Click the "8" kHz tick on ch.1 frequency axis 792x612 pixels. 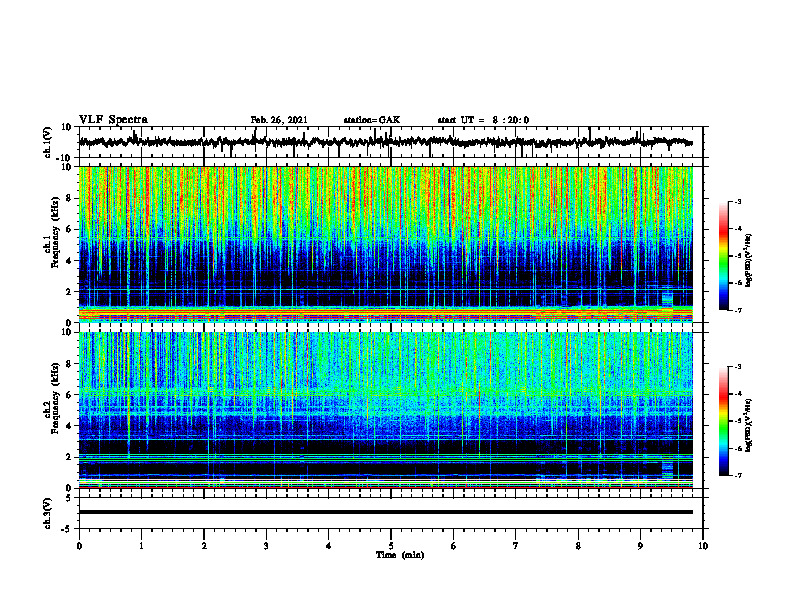click(x=69, y=198)
